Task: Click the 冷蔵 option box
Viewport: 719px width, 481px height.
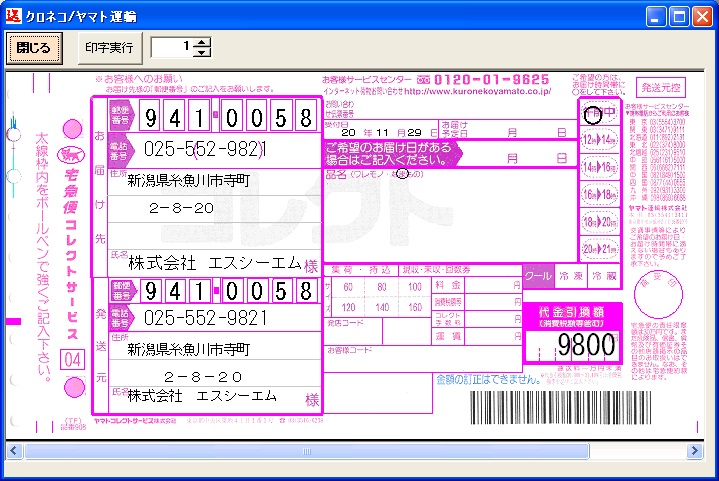Action: 604,276
